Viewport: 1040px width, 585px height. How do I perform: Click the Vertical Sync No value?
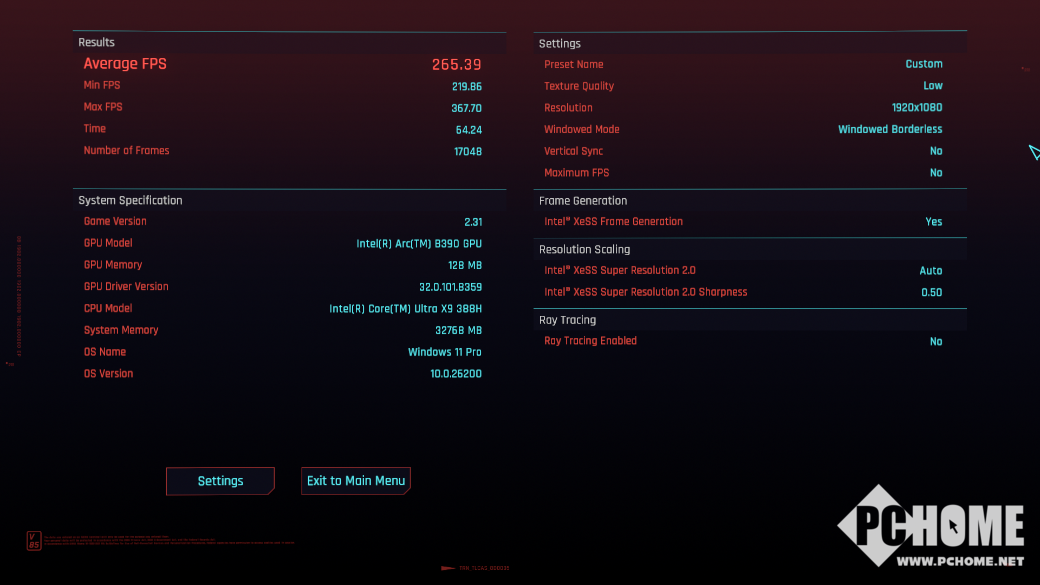coord(935,151)
